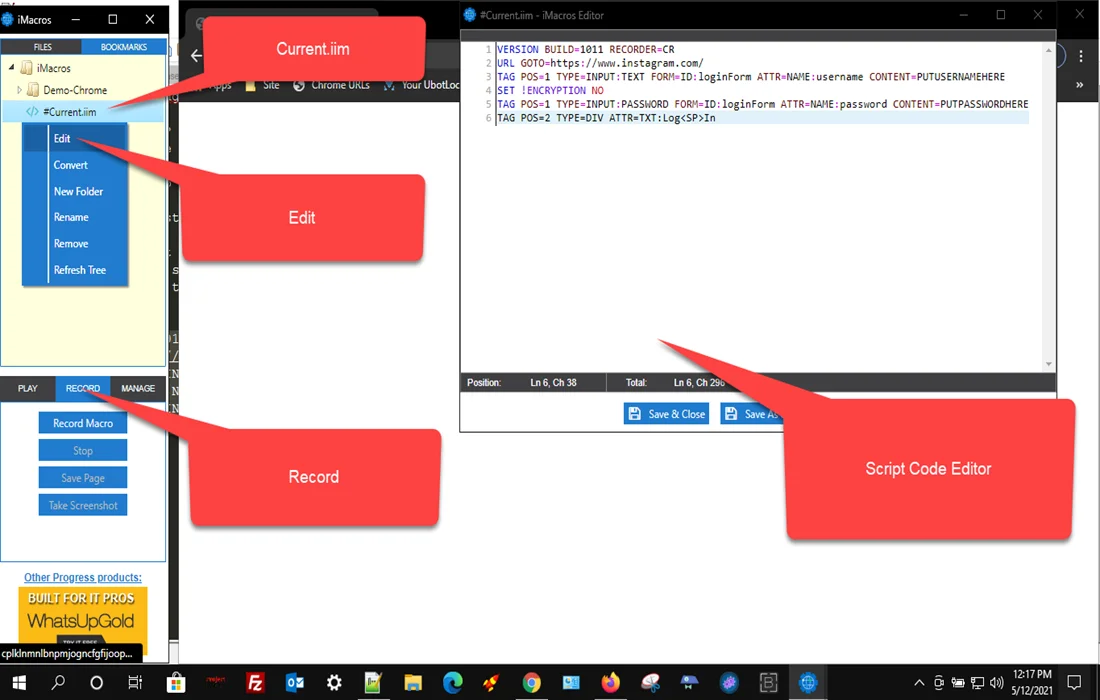The height and width of the screenshot is (700, 1100).
Task: Click the iMacros globe icon in the taskbar
Action: [808, 682]
